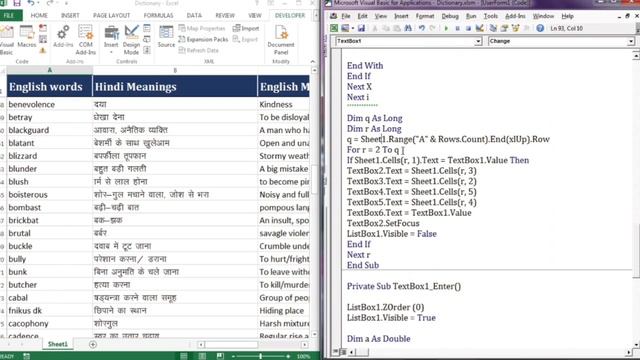Click Insert UserForm icon in VBA toolbar

(x=345, y=28)
